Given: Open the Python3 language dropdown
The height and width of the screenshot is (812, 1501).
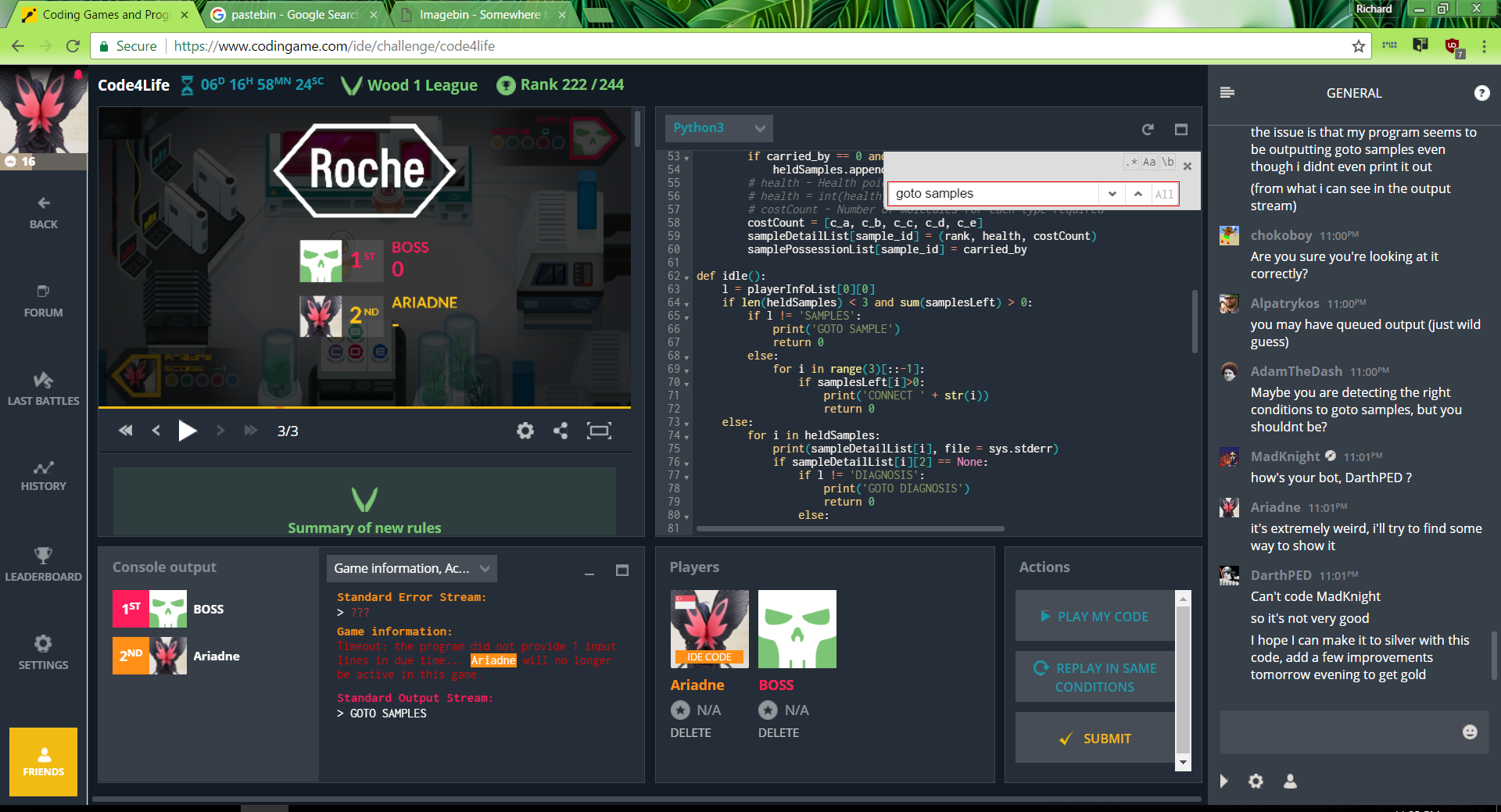Looking at the screenshot, I should click(718, 127).
